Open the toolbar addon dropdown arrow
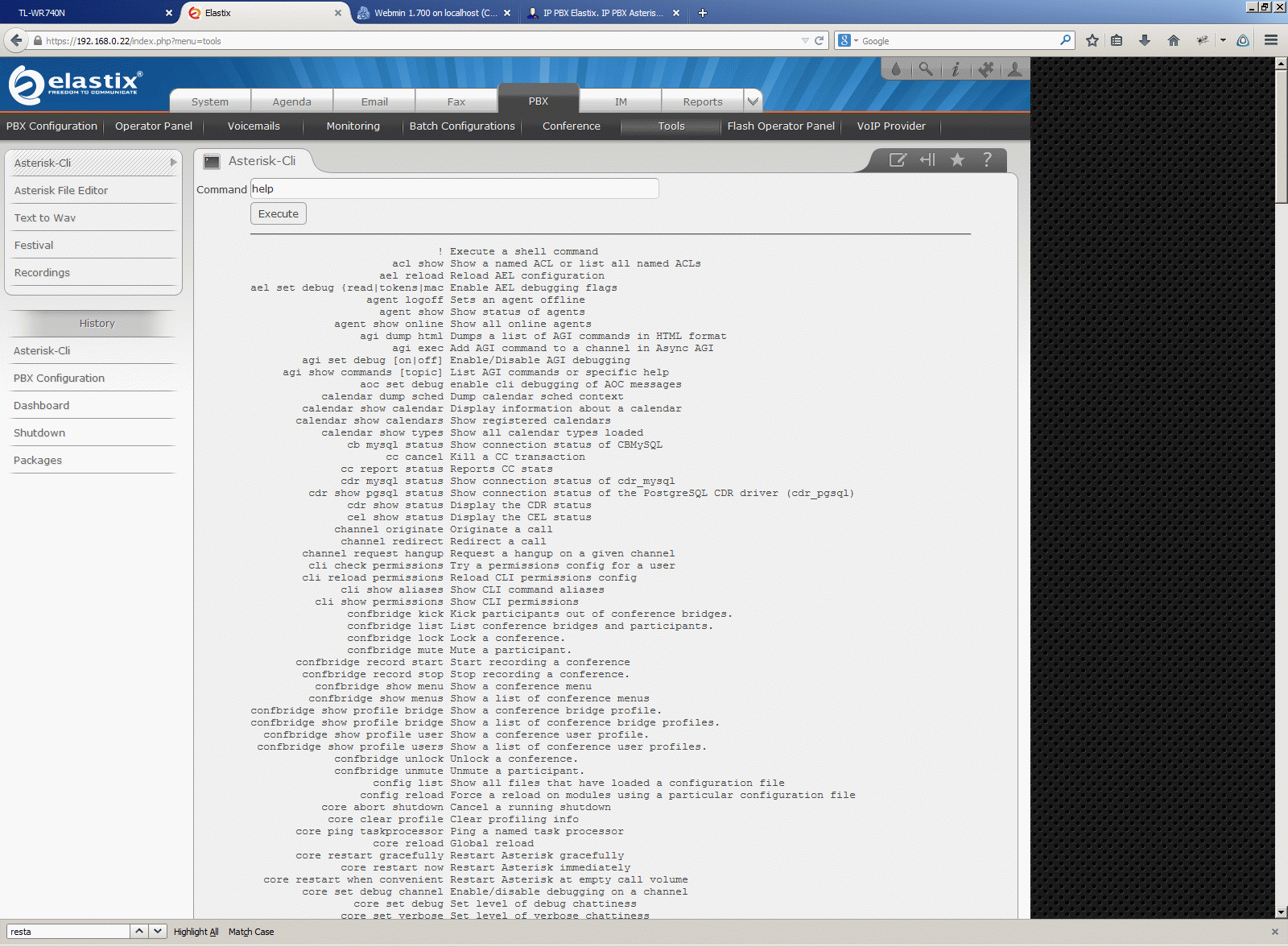Image resolution: width=1288 pixels, height=947 pixels. [1223, 40]
